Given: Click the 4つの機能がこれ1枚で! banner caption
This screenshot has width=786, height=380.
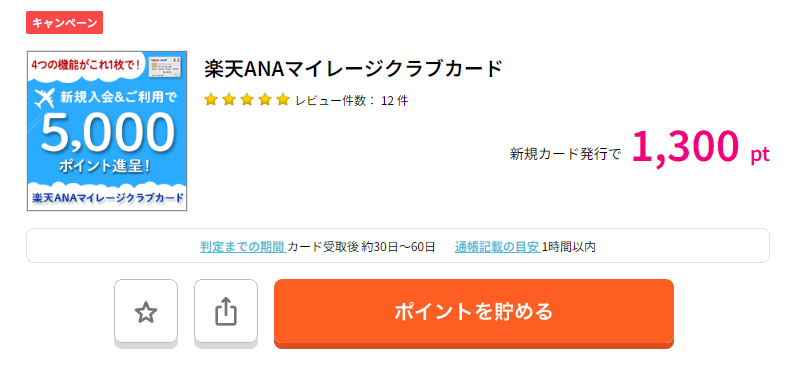Looking at the screenshot, I should (85, 65).
